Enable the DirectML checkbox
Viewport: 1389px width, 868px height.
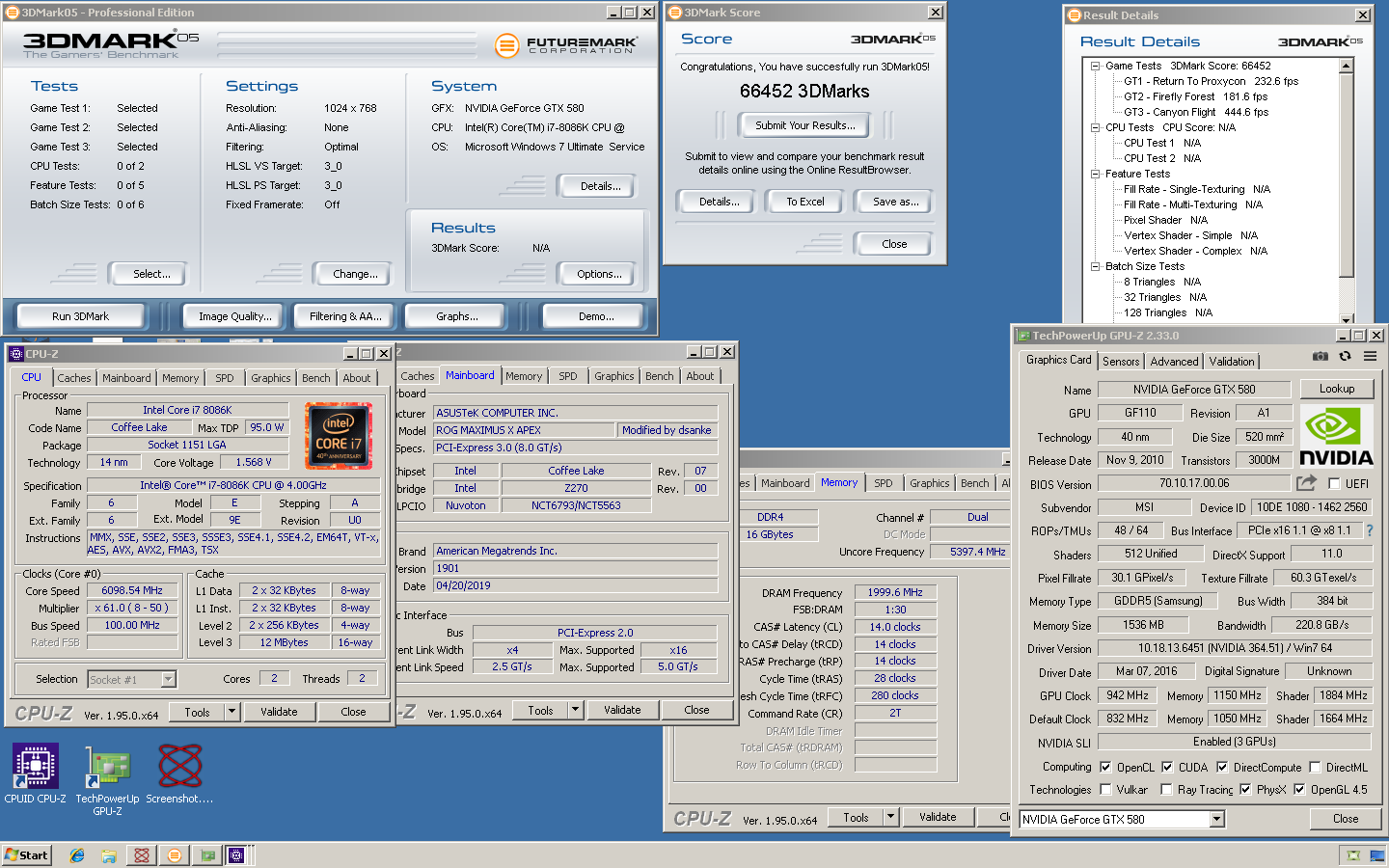click(x=1315, y=768)
